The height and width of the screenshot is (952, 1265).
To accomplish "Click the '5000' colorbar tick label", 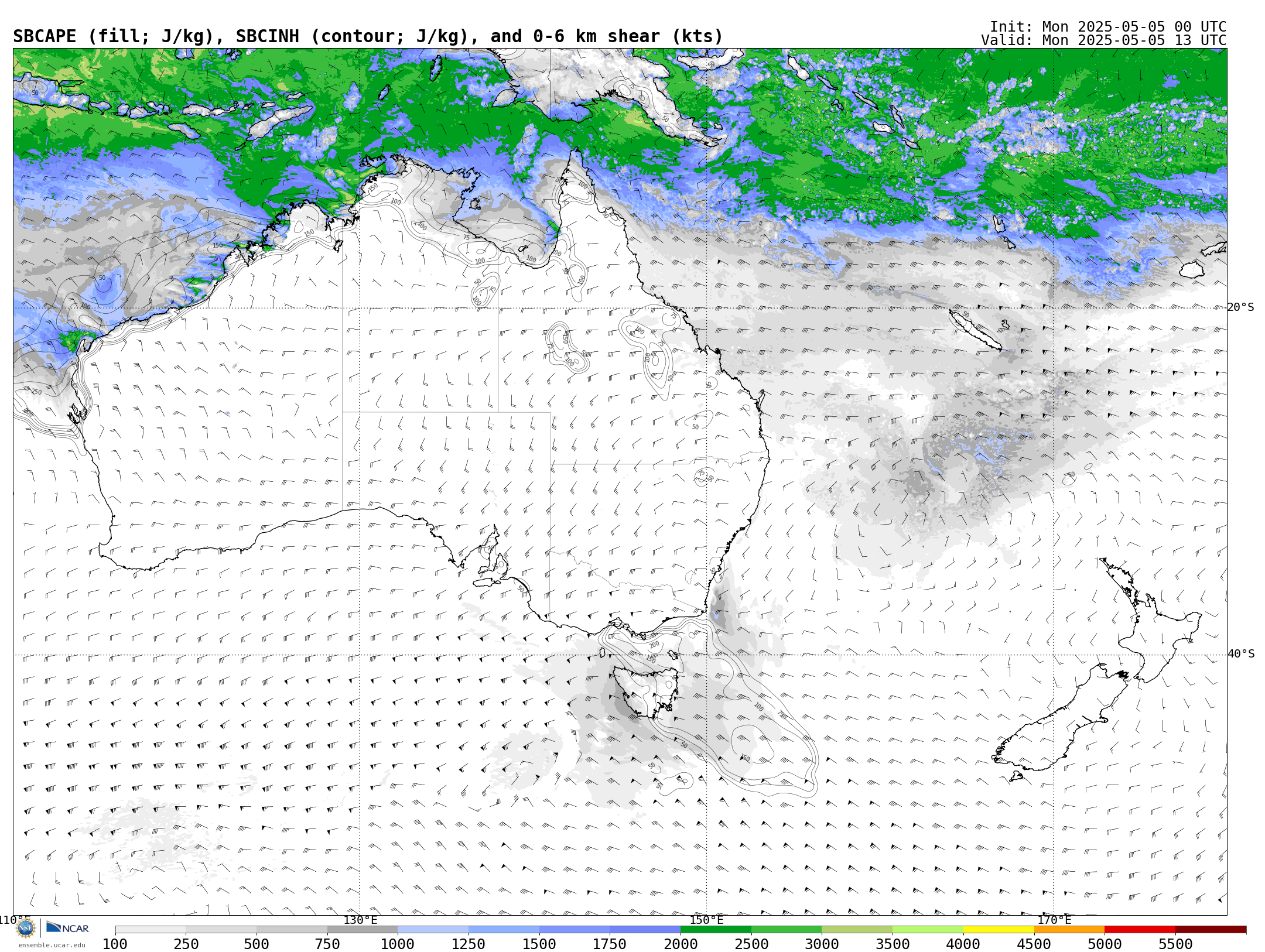I will coord(1105,944).
